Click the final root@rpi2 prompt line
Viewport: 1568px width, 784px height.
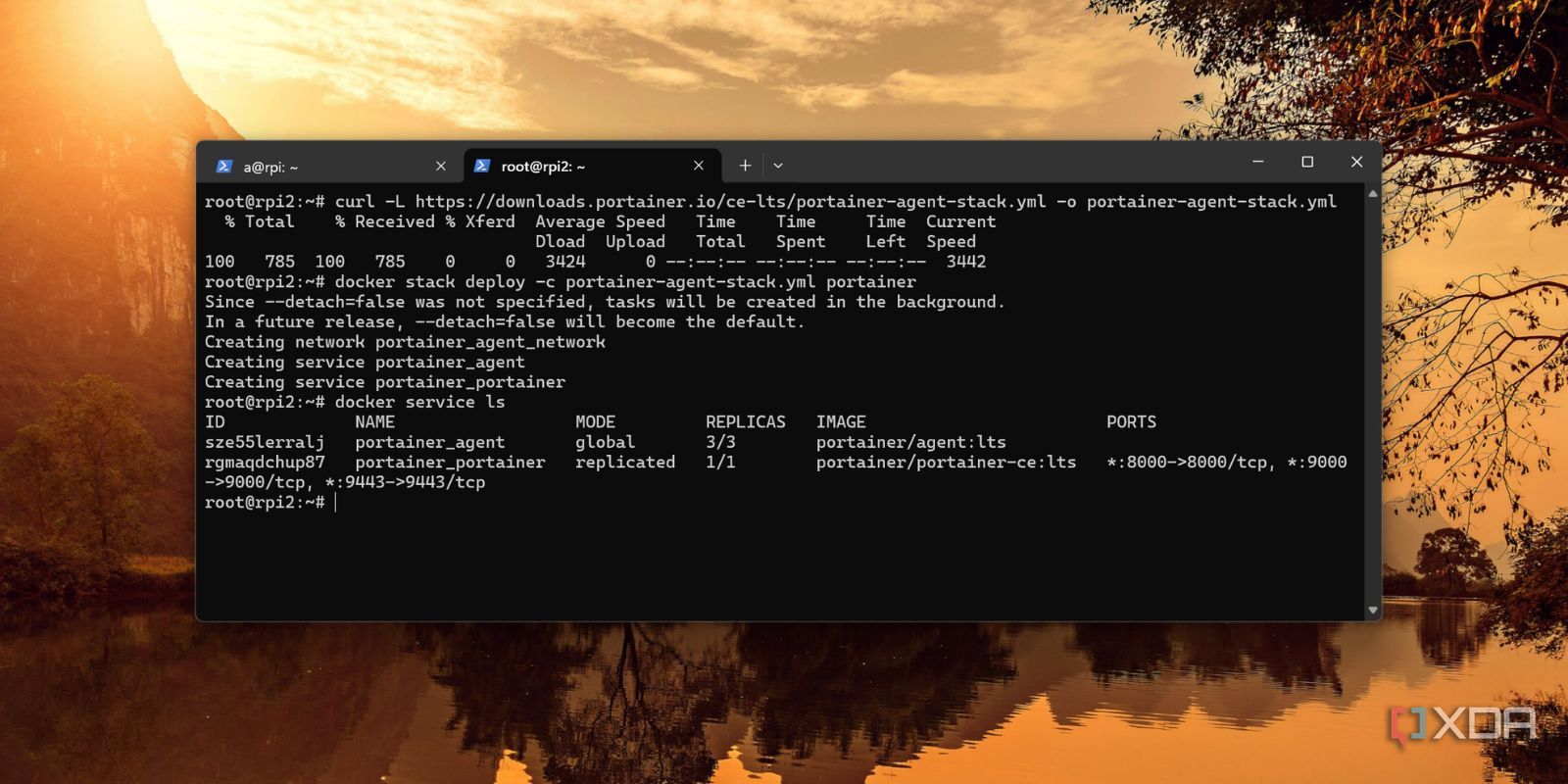tap(270, 503)
